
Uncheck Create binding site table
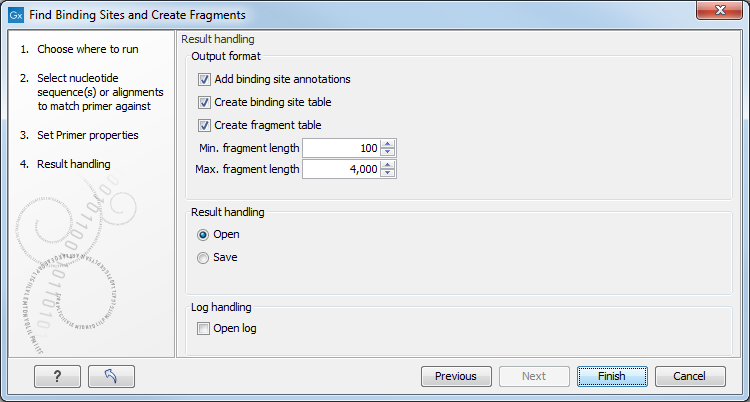(204, 102)
